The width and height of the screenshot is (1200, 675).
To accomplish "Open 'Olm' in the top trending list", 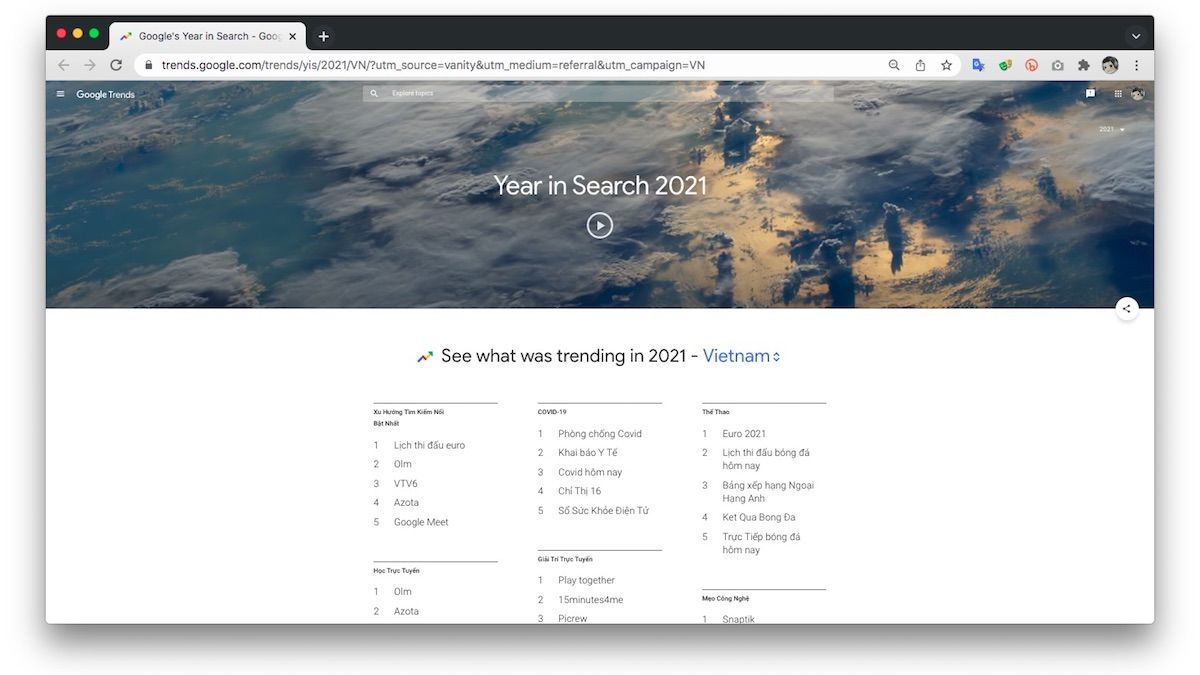I will [403, 464].
